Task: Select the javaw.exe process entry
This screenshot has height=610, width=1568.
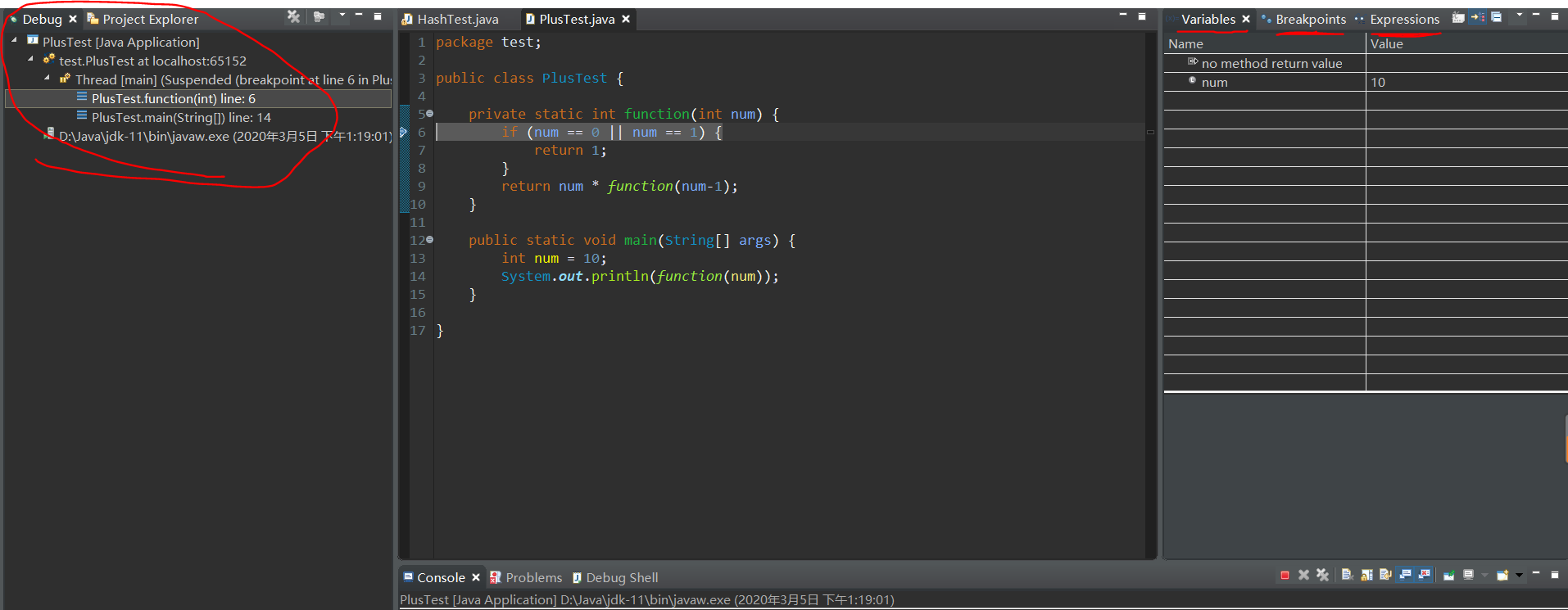Action: click(225, 136)
